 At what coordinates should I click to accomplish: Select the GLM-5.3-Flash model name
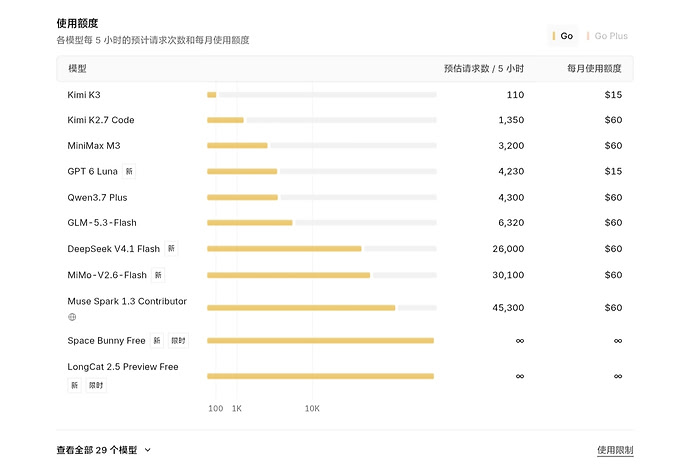(x=102, y=223)
